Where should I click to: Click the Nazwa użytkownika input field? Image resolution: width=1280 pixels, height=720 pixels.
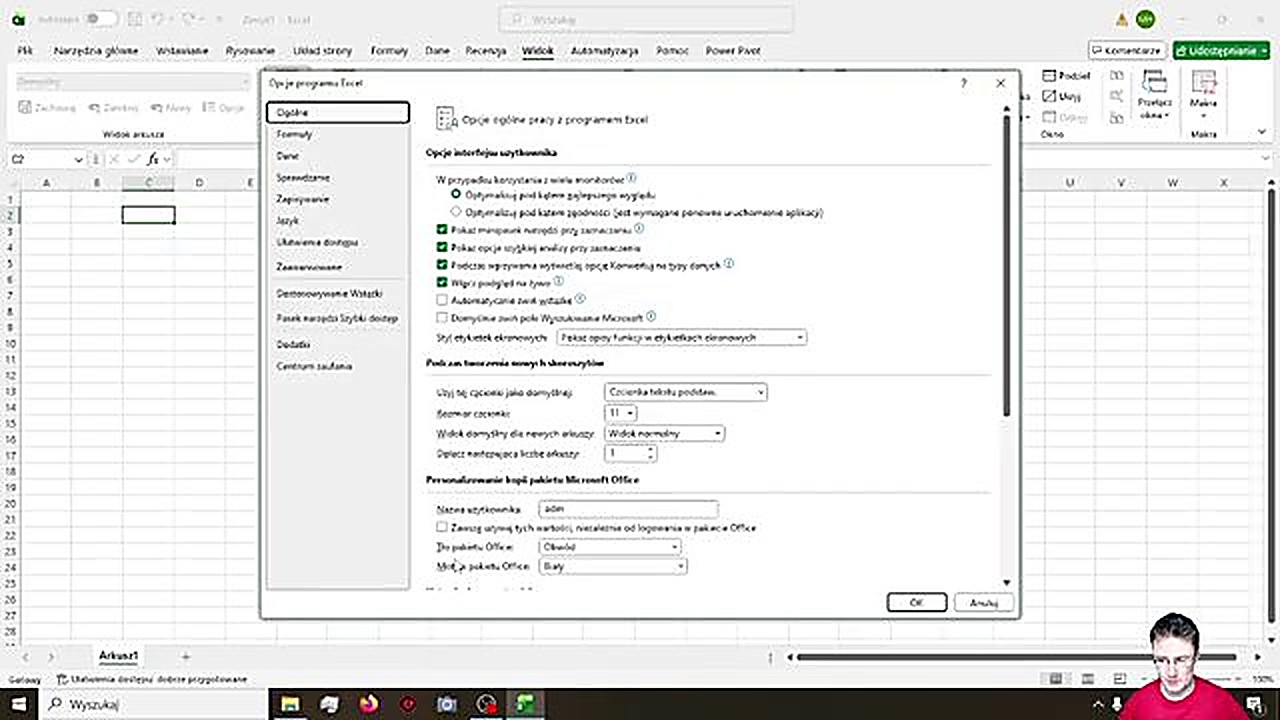tap(627, 509)
